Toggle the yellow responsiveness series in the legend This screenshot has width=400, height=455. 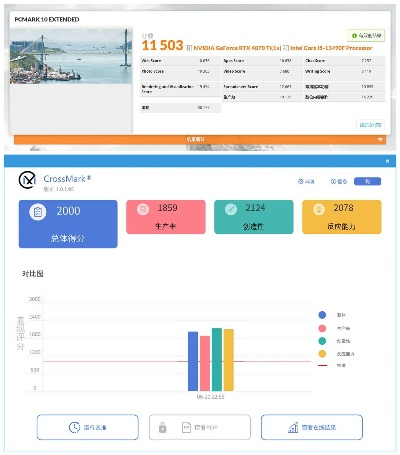tap(322, 354)
